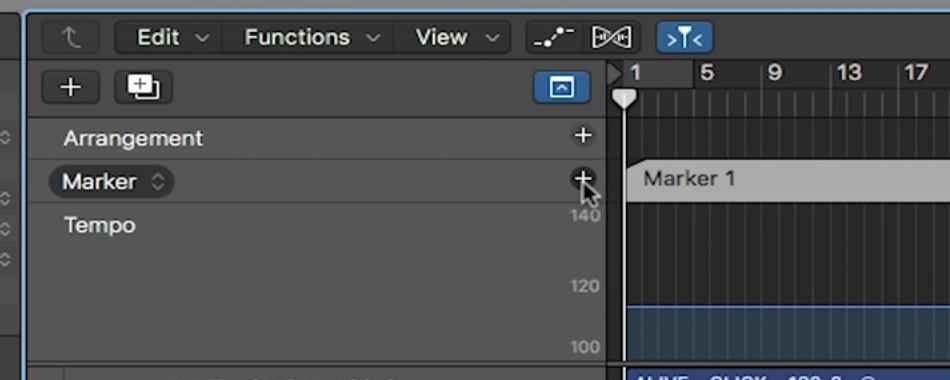Viewport: 950px width, 380px height.
Task: Open the Functions menu
Action: coord(310,38)
